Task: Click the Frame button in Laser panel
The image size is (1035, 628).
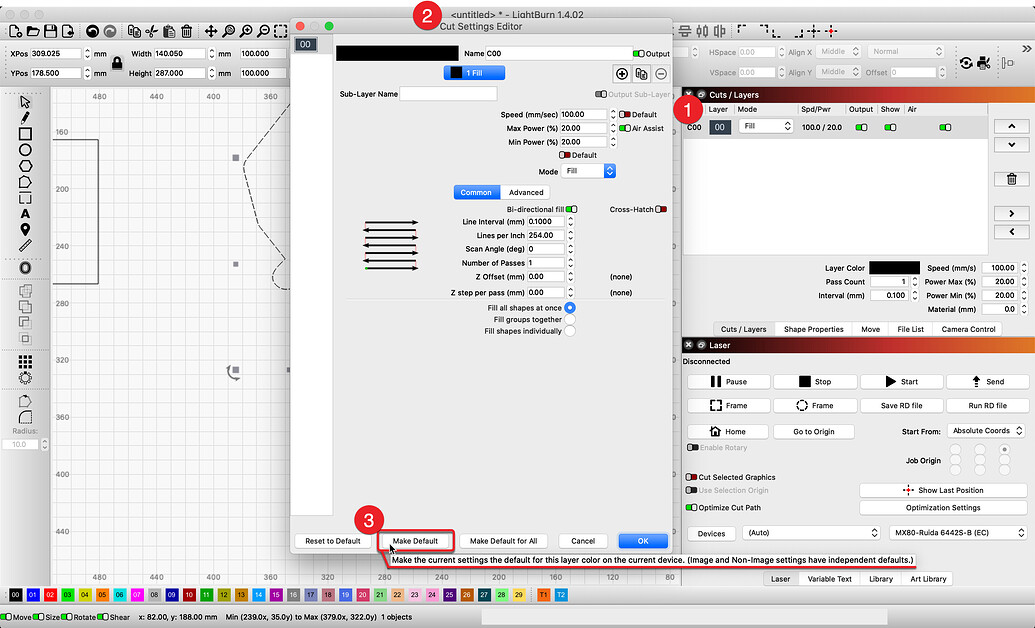Action: (x=728, y=405)
